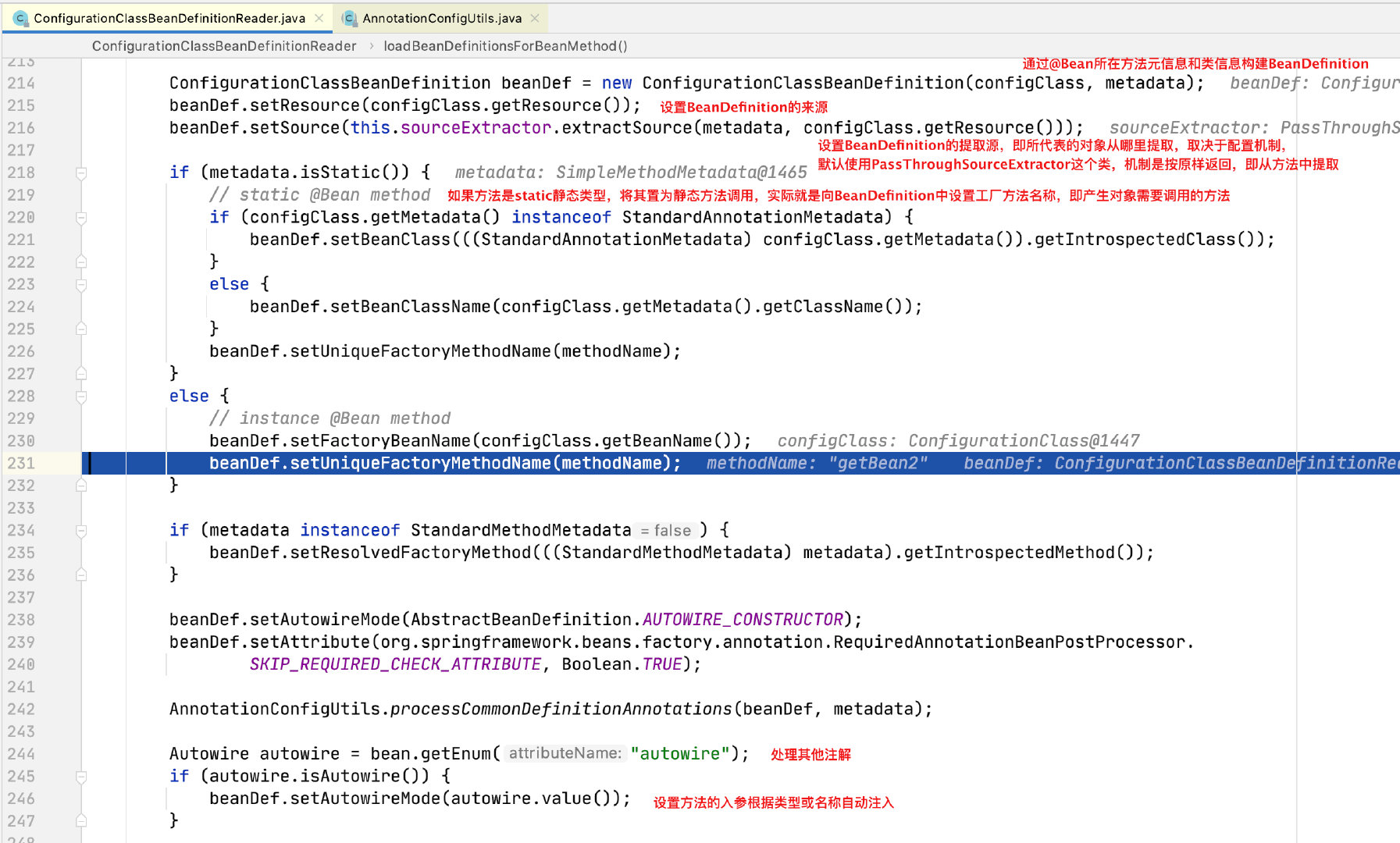Collapse the else block at line 223
Viewport: 1400px width, 843px height.
[81, 285]
